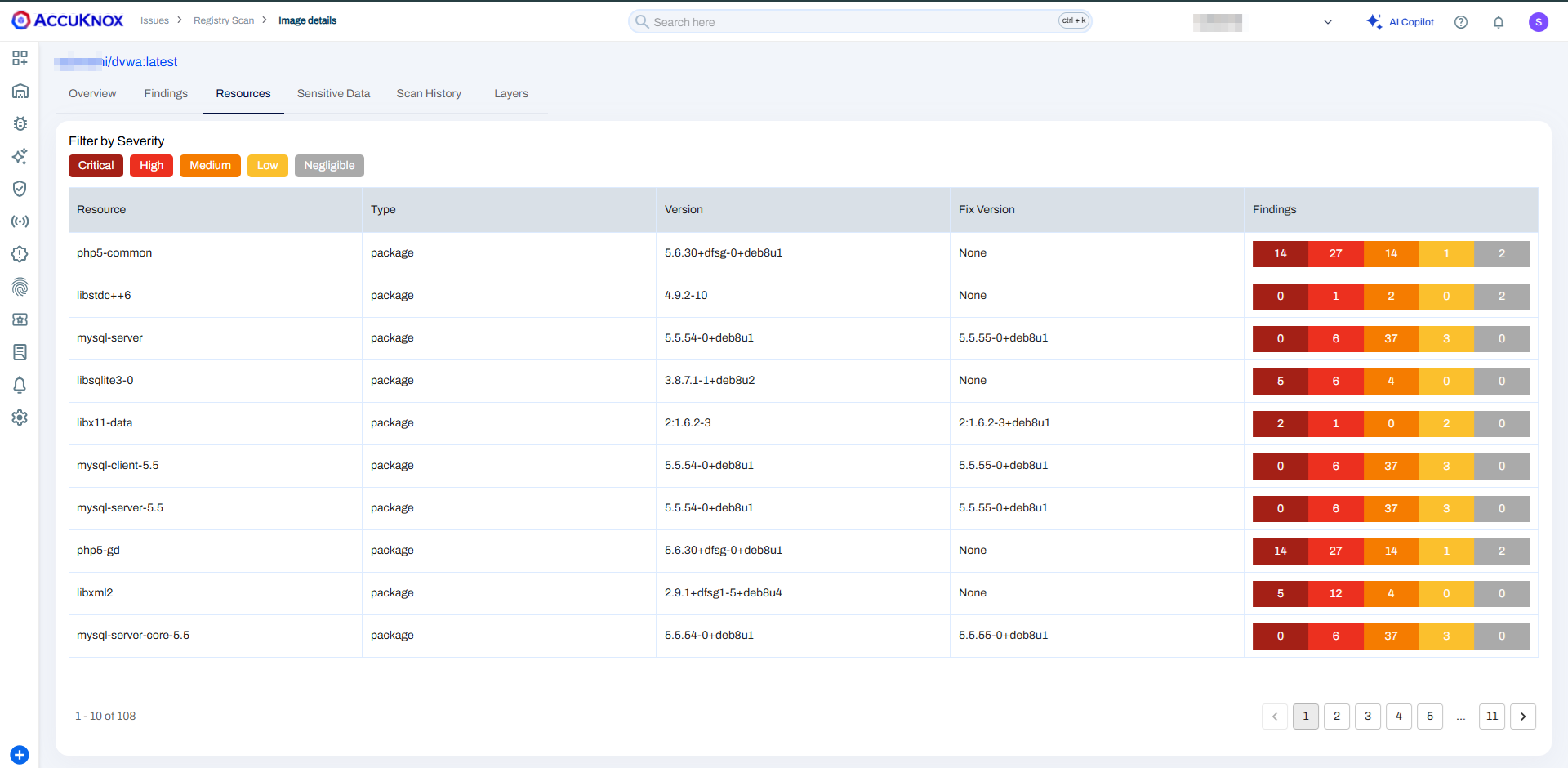This screenshot has width=1568, height=768.
Task: Navigate to Registry Scan via breadcrumb link
Action: [224, 20]
